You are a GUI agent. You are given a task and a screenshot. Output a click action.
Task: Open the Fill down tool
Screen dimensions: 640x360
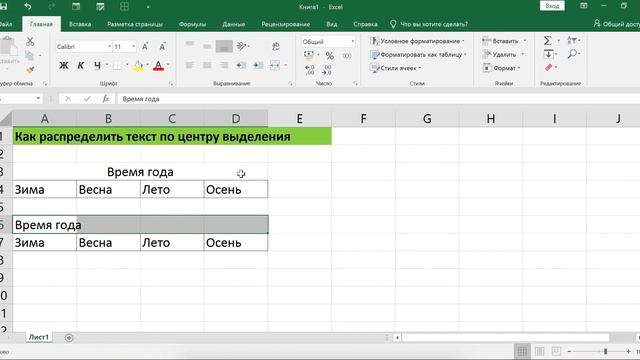pyautogui.click(x=548, y=54)
